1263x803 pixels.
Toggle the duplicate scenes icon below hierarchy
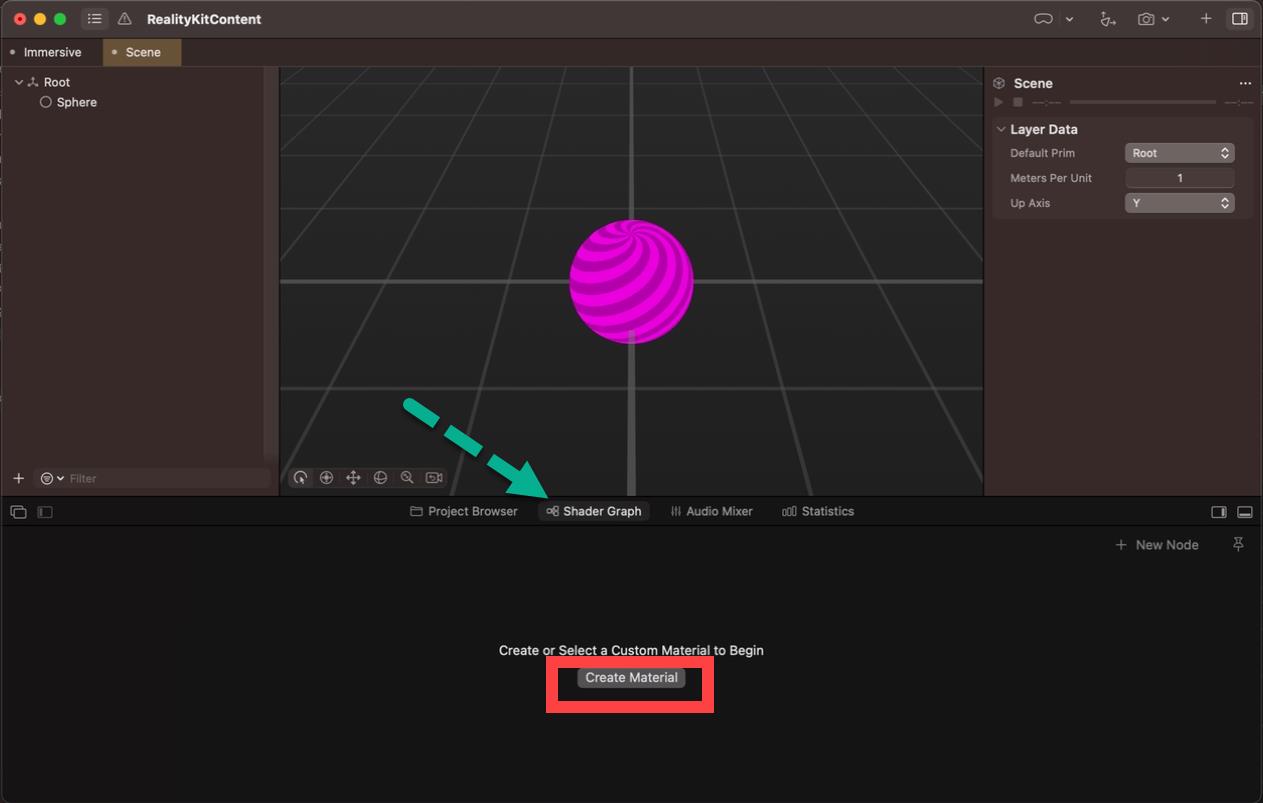click(x=18, y=511)
